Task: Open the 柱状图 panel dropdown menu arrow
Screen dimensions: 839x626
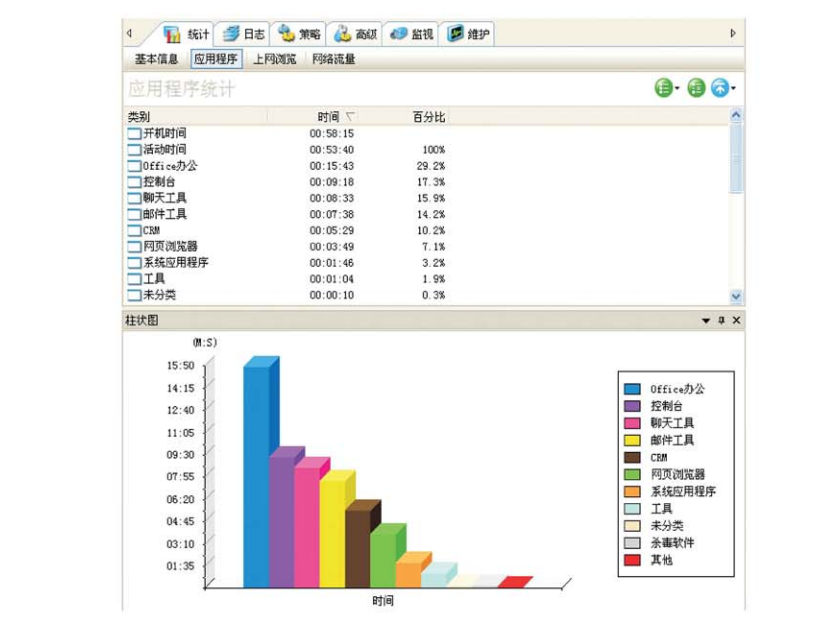Action: click(706, 321)
